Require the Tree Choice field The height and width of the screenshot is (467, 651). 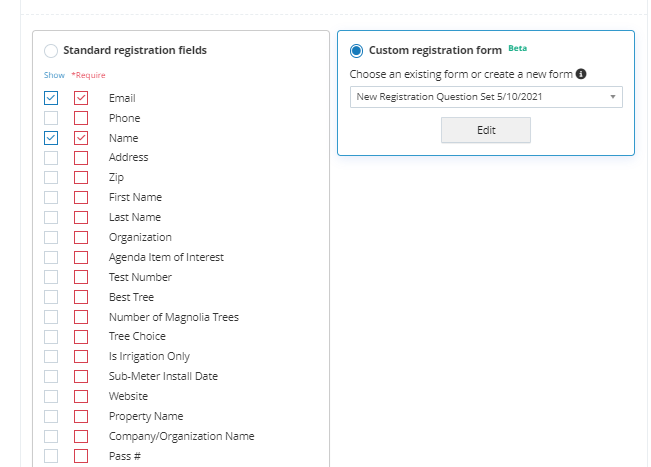point(81,336)
